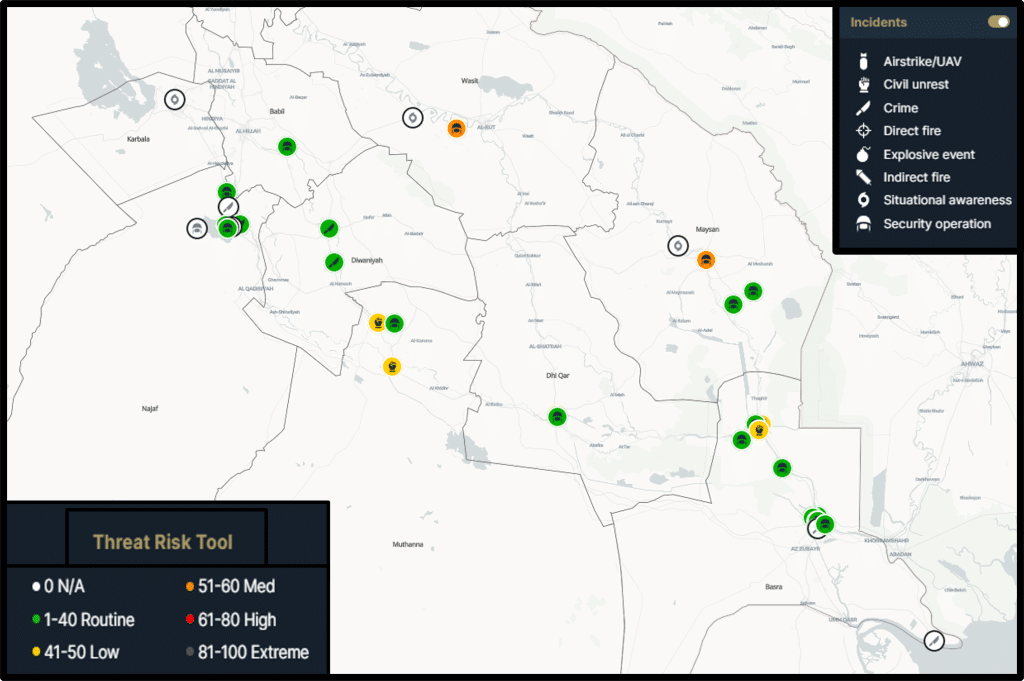Select the Civil unrest legend icon
This screenshot has width=1024, height=681.
(x=863, y=85)
